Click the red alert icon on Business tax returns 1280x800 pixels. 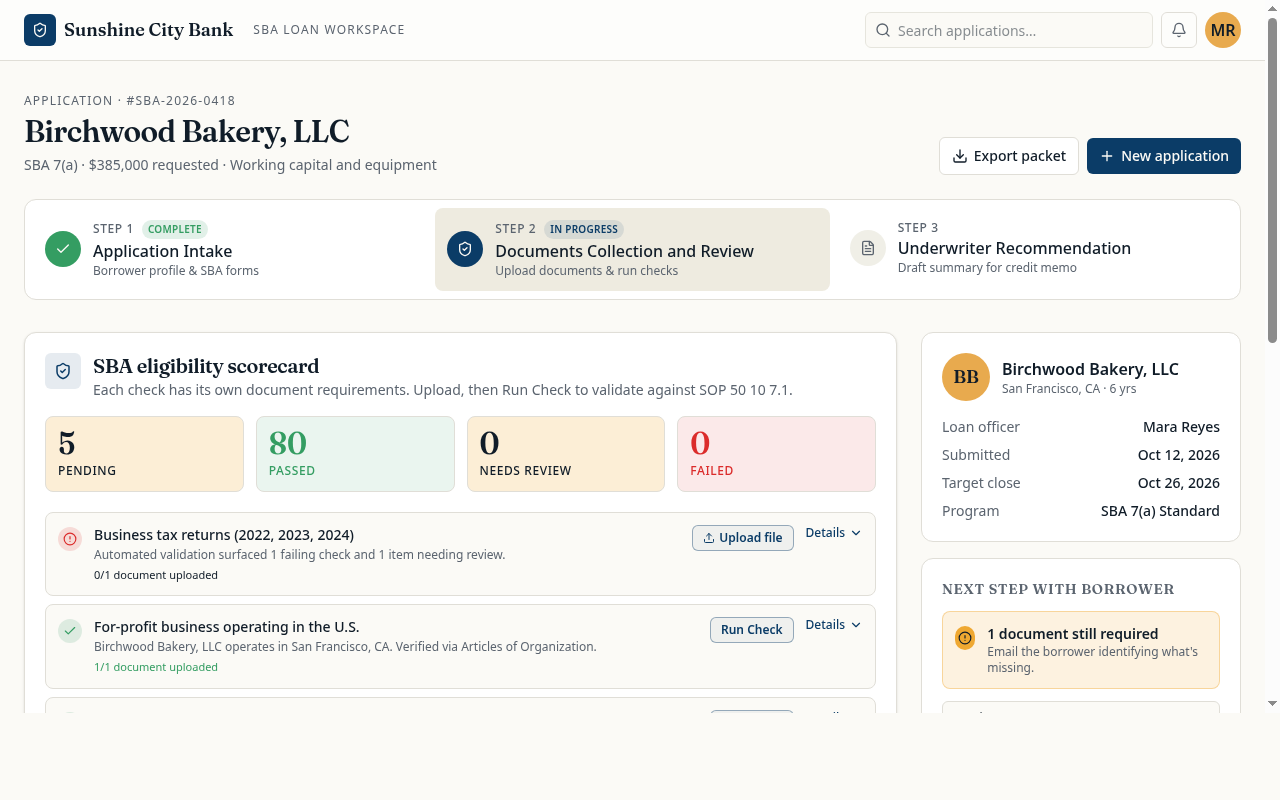[x=70, y=539]
